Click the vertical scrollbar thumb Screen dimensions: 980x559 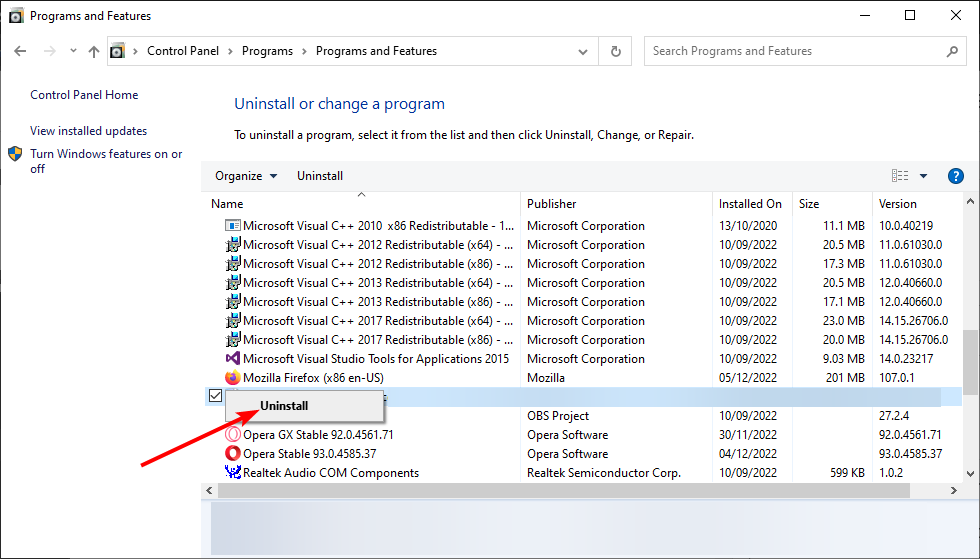(x=970, y=363)
